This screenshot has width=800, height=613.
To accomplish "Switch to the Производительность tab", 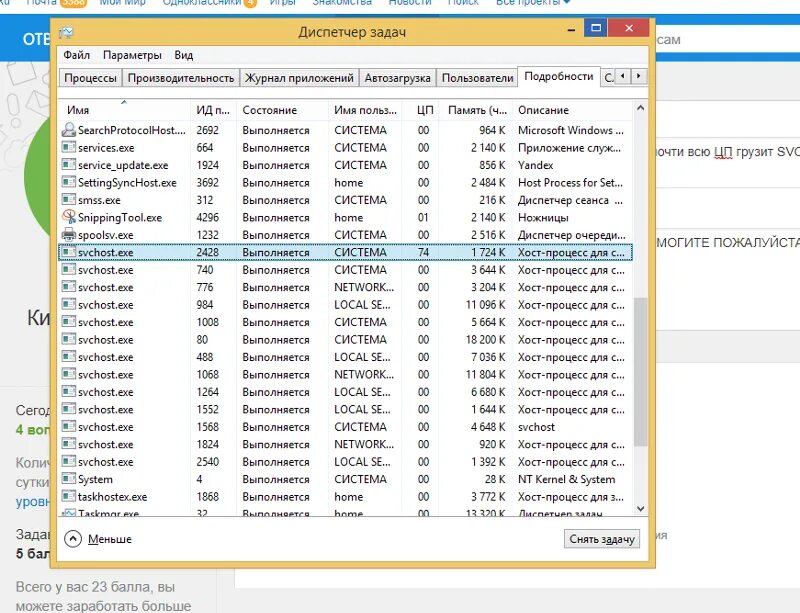I will pyautogui.click(x=181, y=78).
